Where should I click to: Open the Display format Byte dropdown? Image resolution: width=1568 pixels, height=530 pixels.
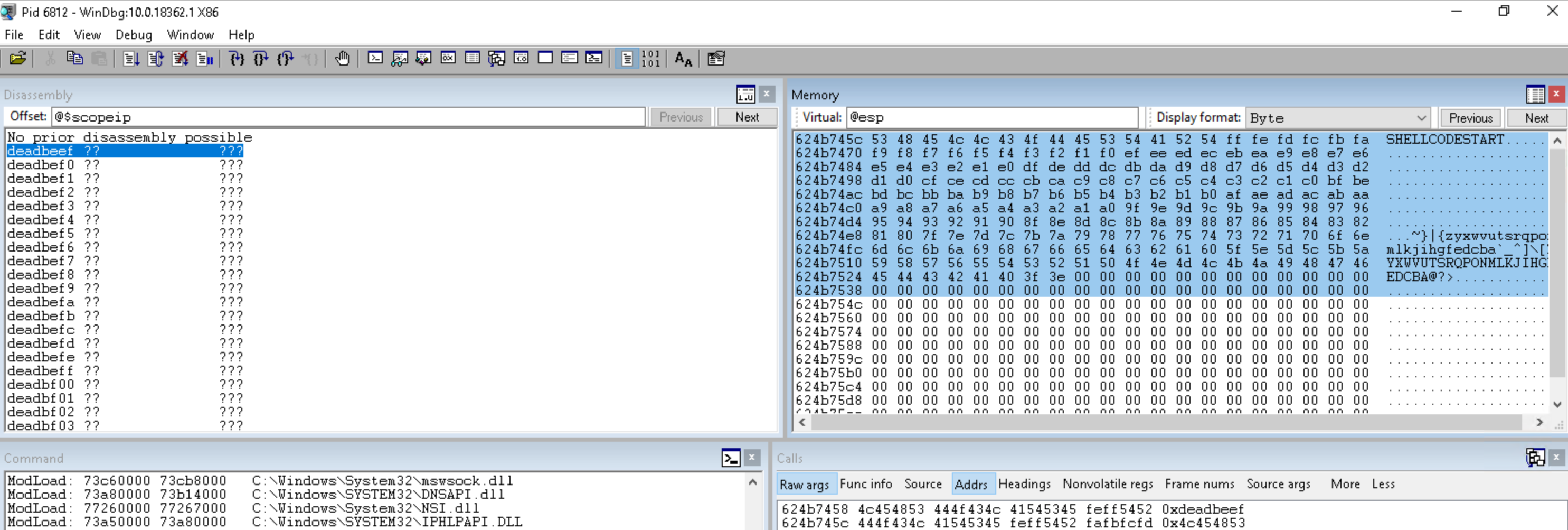(1338, 118)
